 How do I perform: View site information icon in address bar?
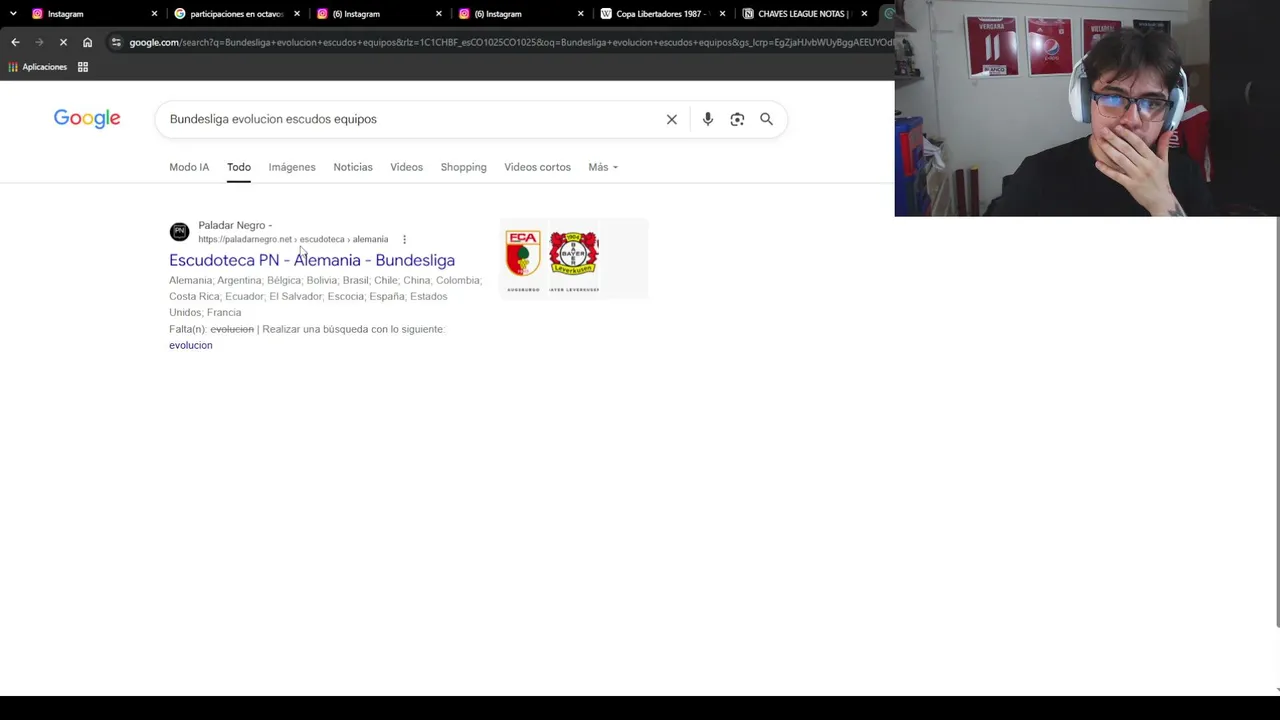(116, 42)
